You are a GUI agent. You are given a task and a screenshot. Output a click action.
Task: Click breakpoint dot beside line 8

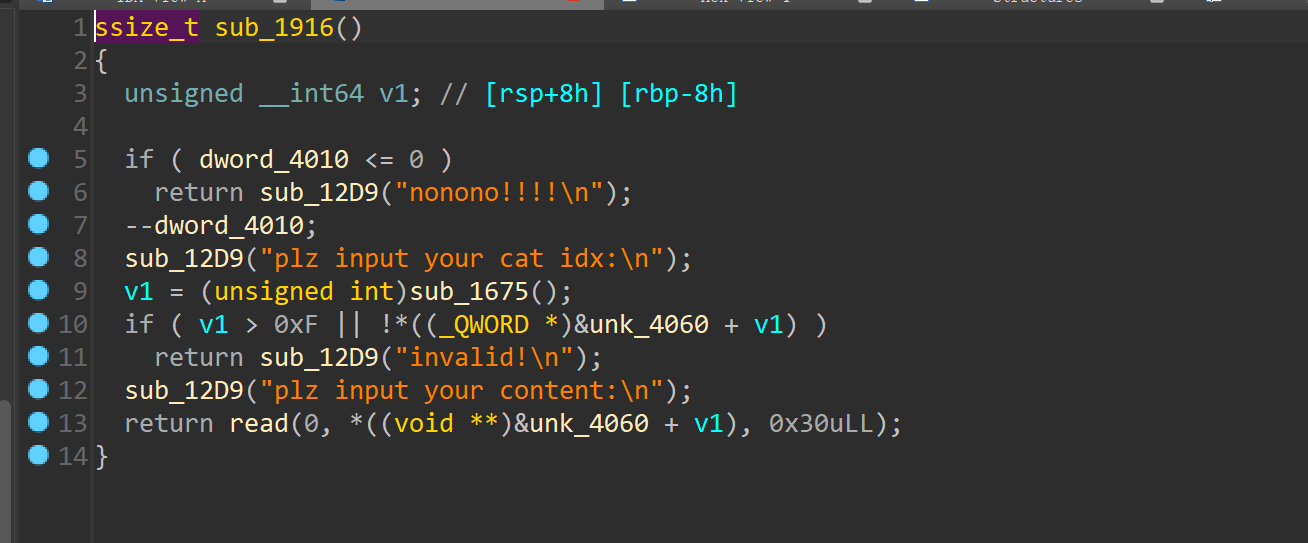pos(39,257)
